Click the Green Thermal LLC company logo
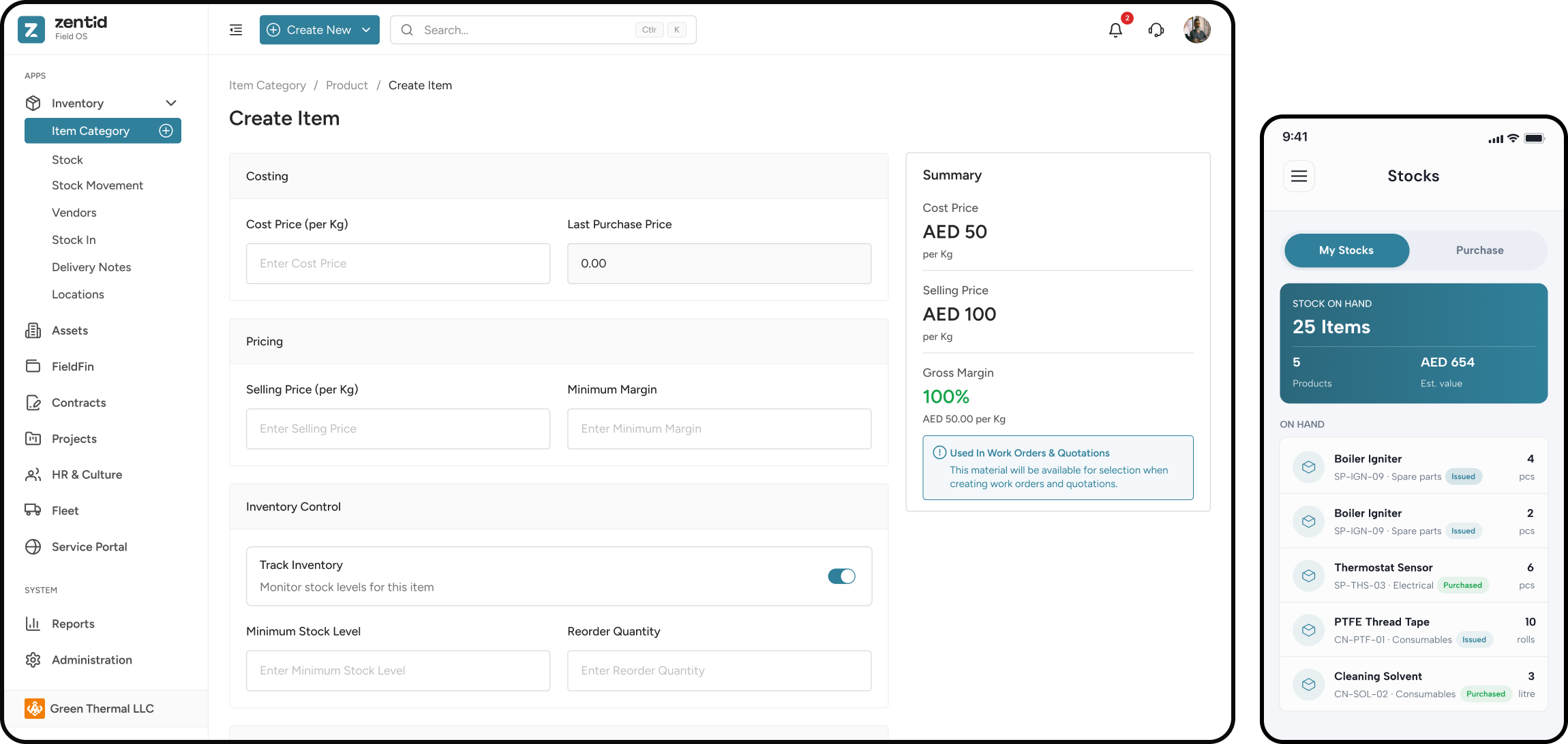The width and height of the screenshot is (1568, 744). click(x=35, y=709)
